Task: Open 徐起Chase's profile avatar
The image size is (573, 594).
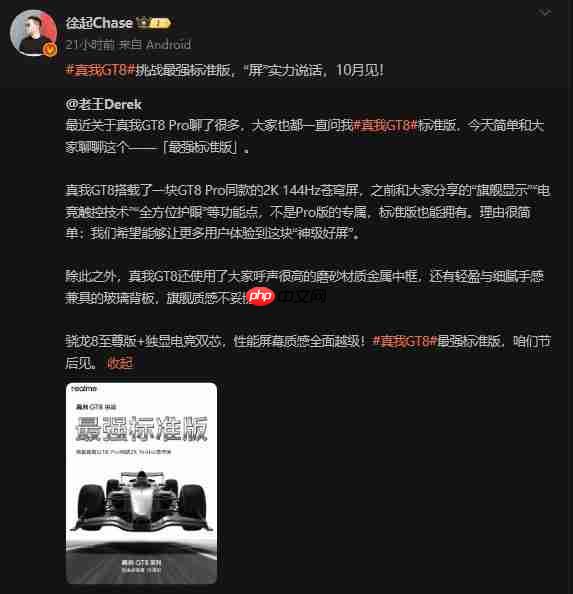Action: 33,33
